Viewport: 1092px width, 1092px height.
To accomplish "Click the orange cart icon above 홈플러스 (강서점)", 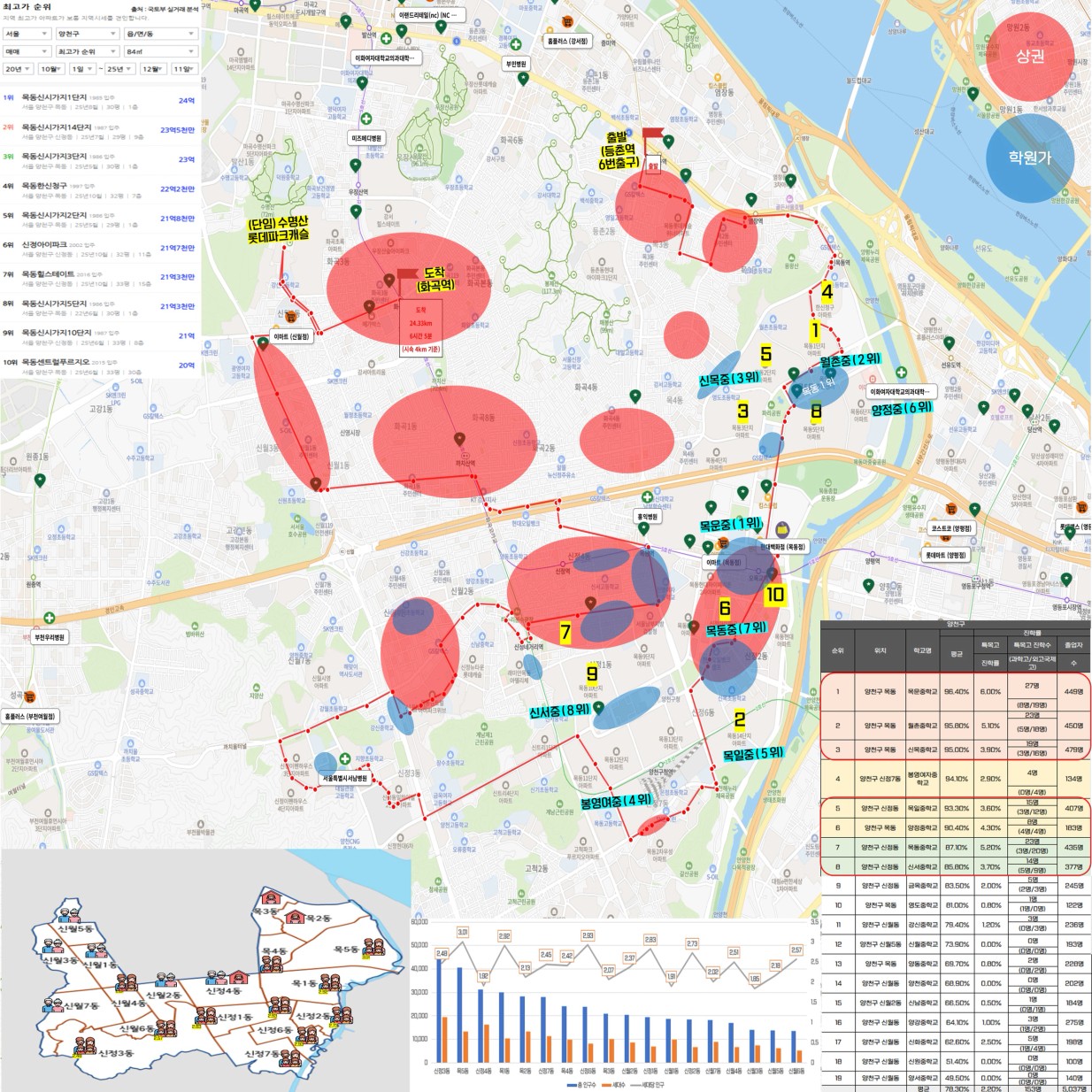I will coord(565,22).
